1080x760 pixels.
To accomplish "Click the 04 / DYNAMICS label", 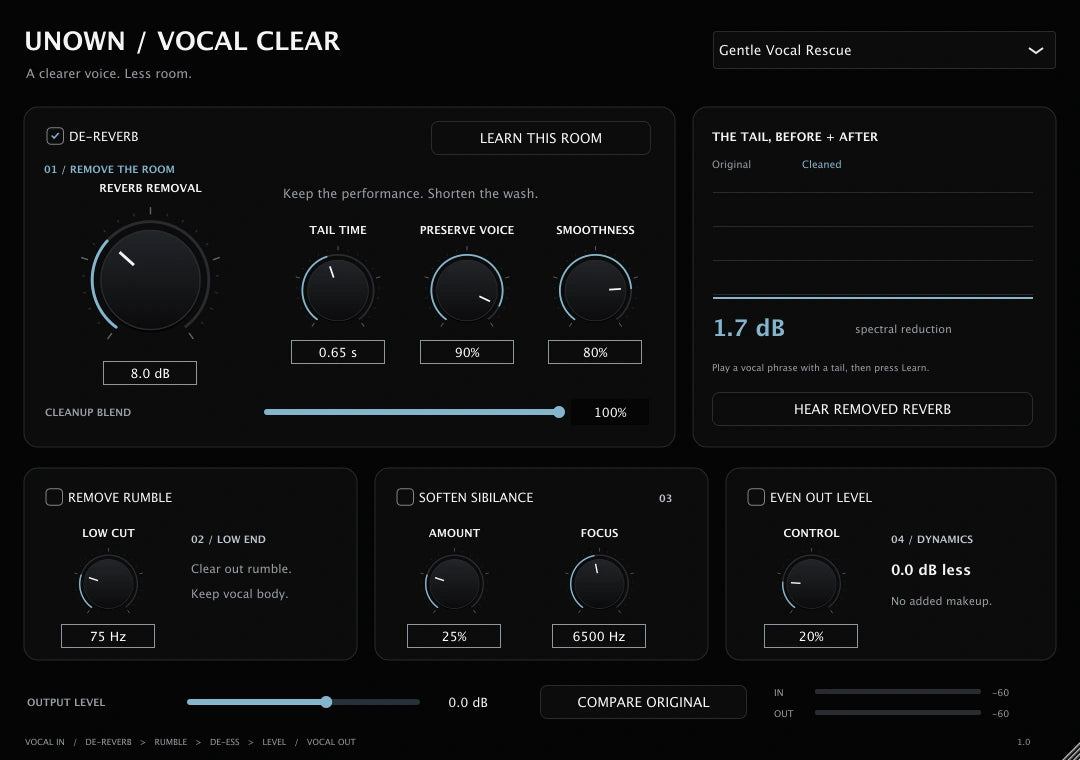I will [x=932, y=539].
